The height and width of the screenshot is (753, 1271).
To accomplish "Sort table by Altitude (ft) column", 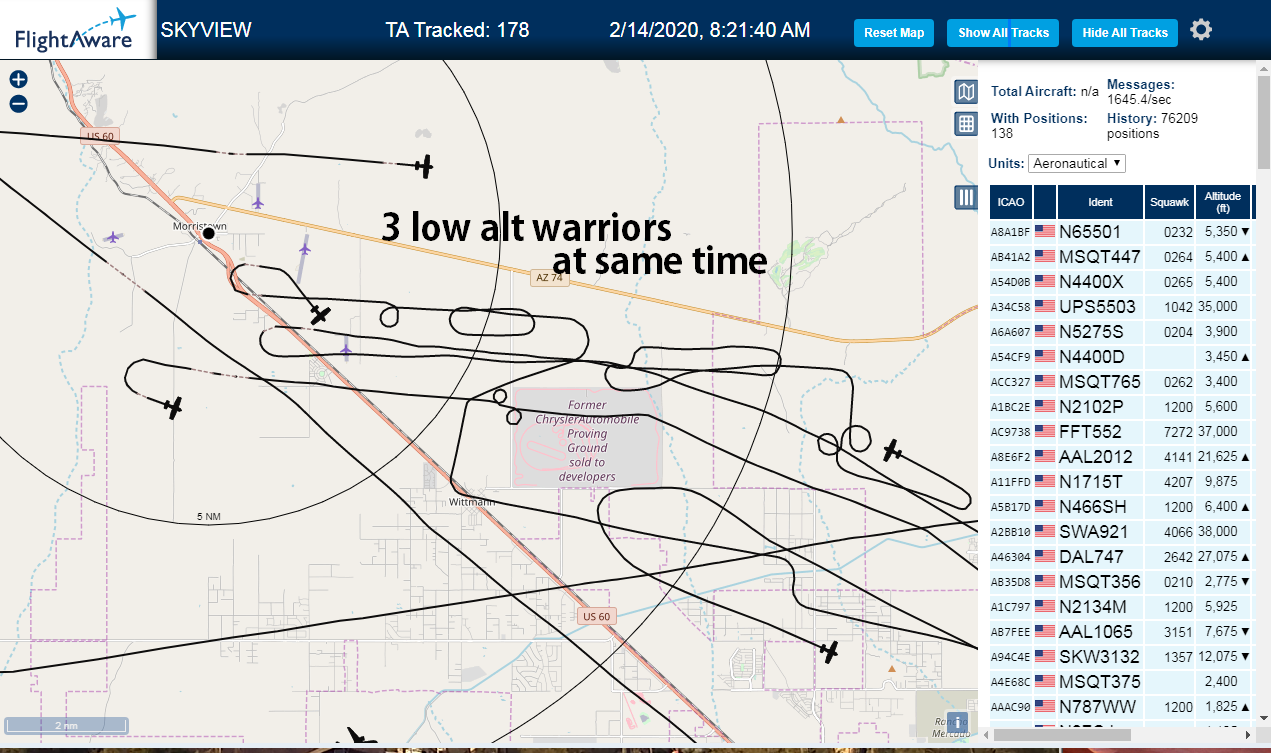I will tap(1223, 202).
